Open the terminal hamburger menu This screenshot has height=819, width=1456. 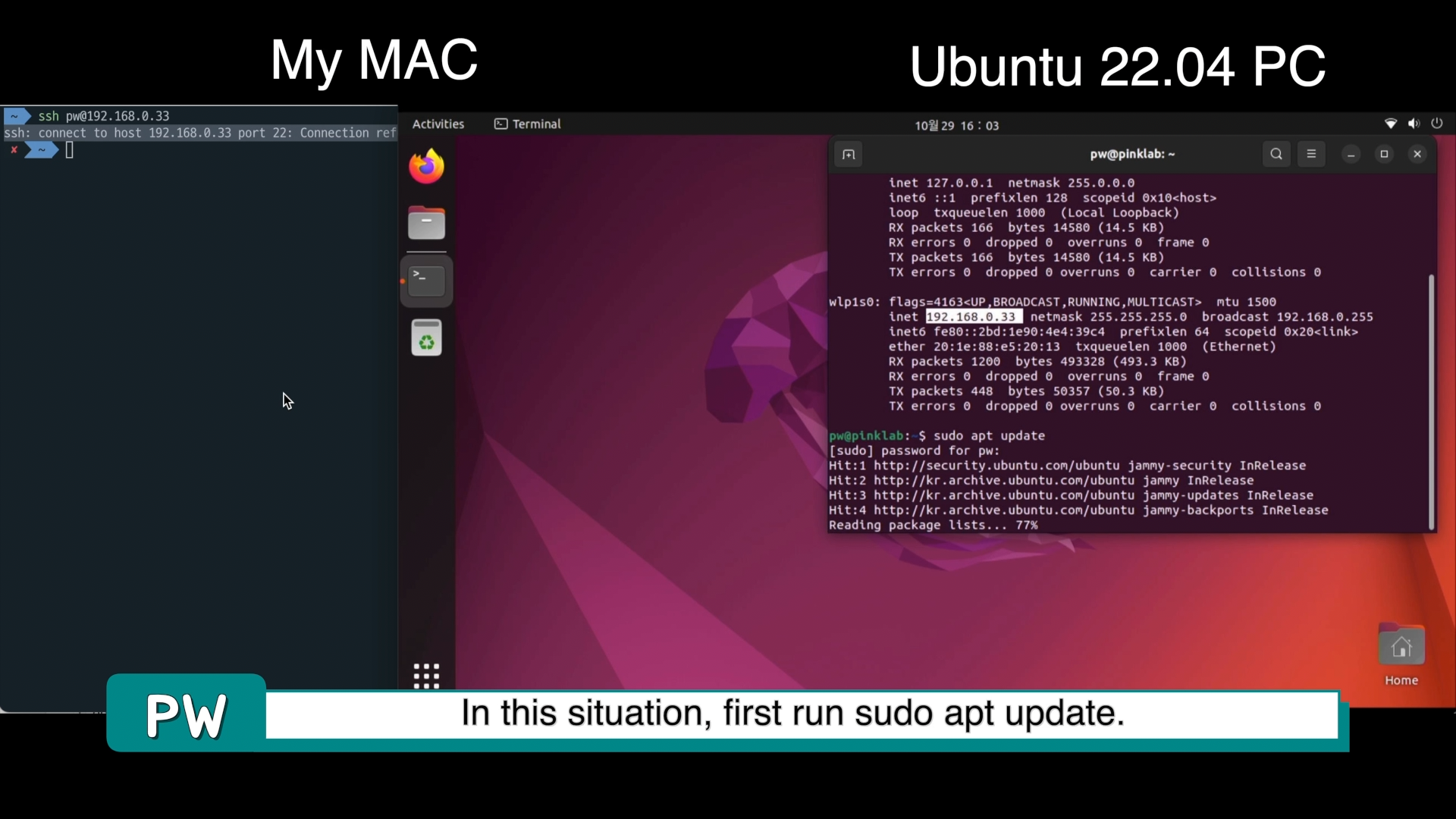pyautogui.click(x=1311, y=154)
